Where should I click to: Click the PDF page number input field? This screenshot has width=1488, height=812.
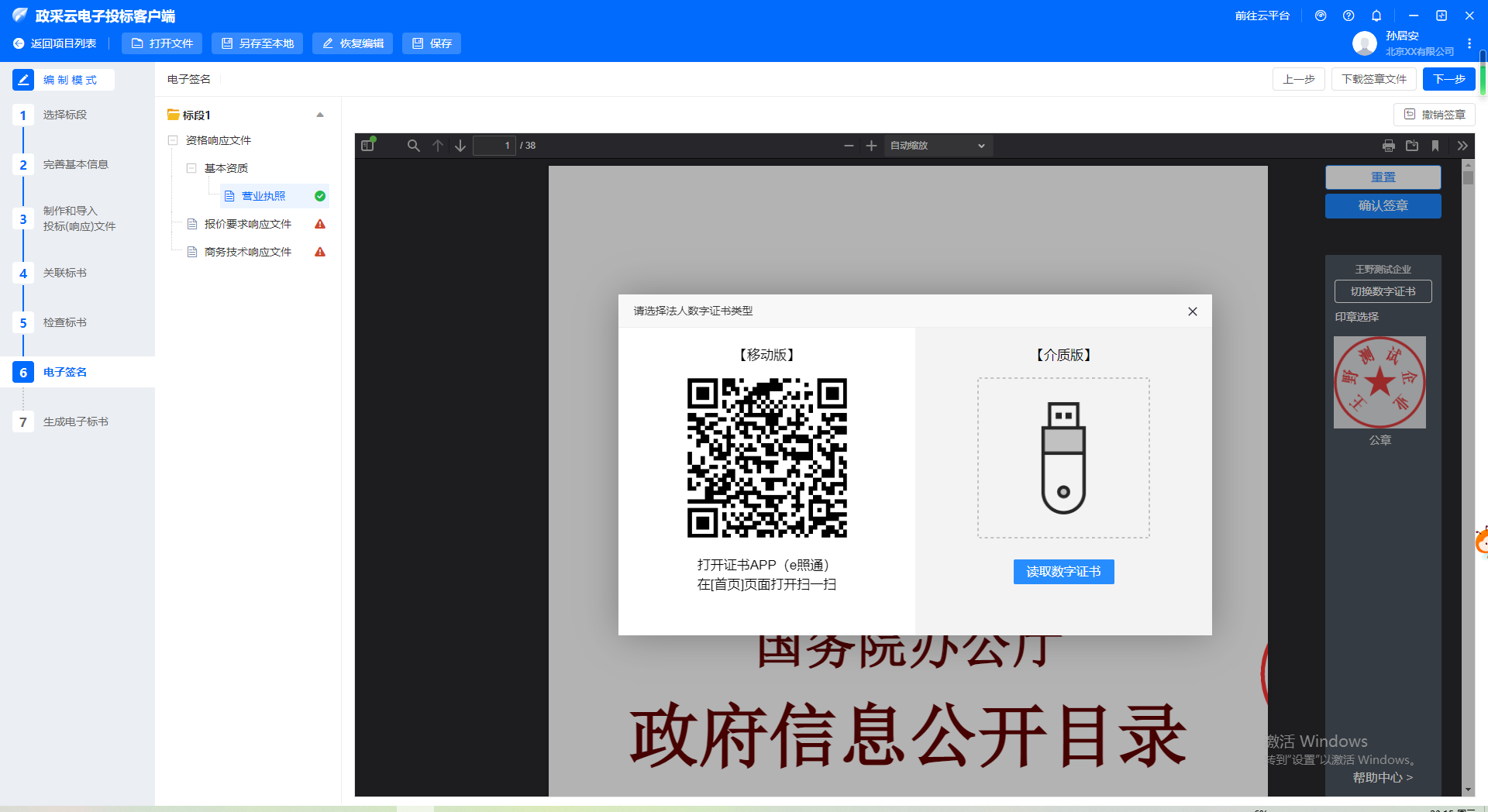coord(494,146)
